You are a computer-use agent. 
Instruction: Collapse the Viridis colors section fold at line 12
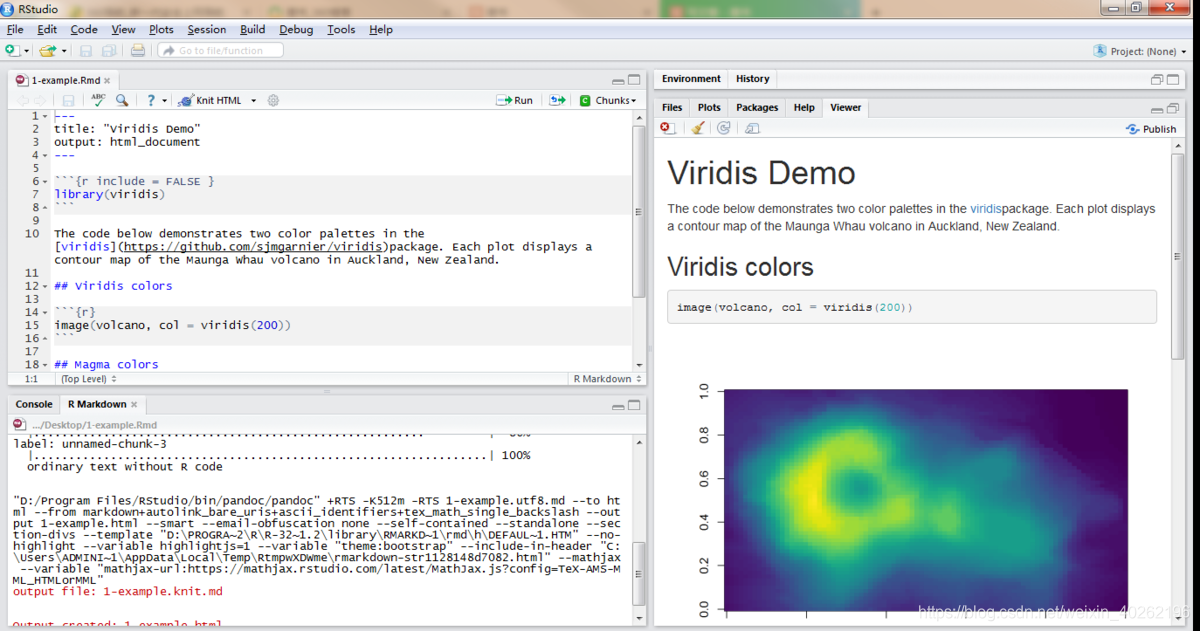tap(45, 286)
